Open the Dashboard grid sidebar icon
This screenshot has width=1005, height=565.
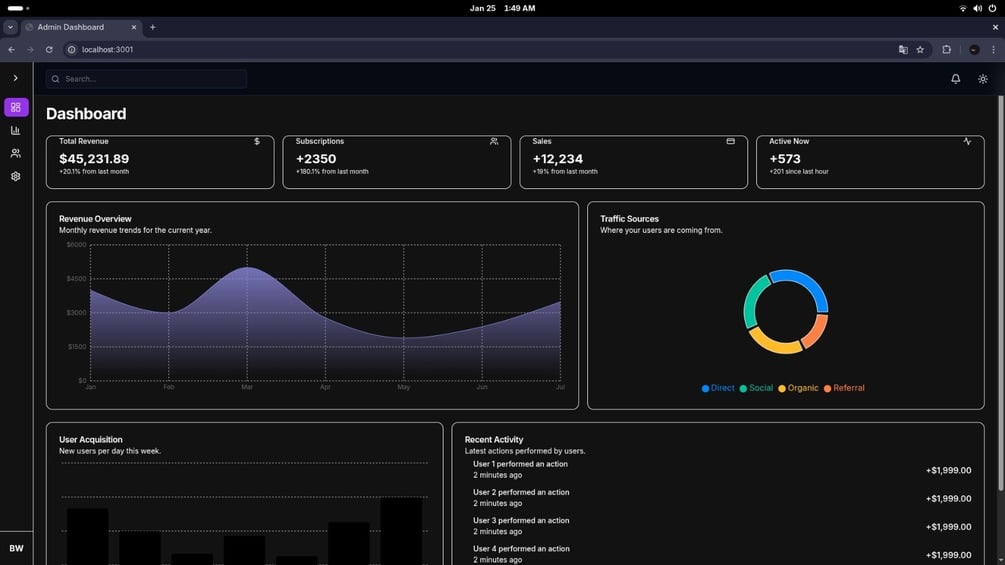[16, 107]
